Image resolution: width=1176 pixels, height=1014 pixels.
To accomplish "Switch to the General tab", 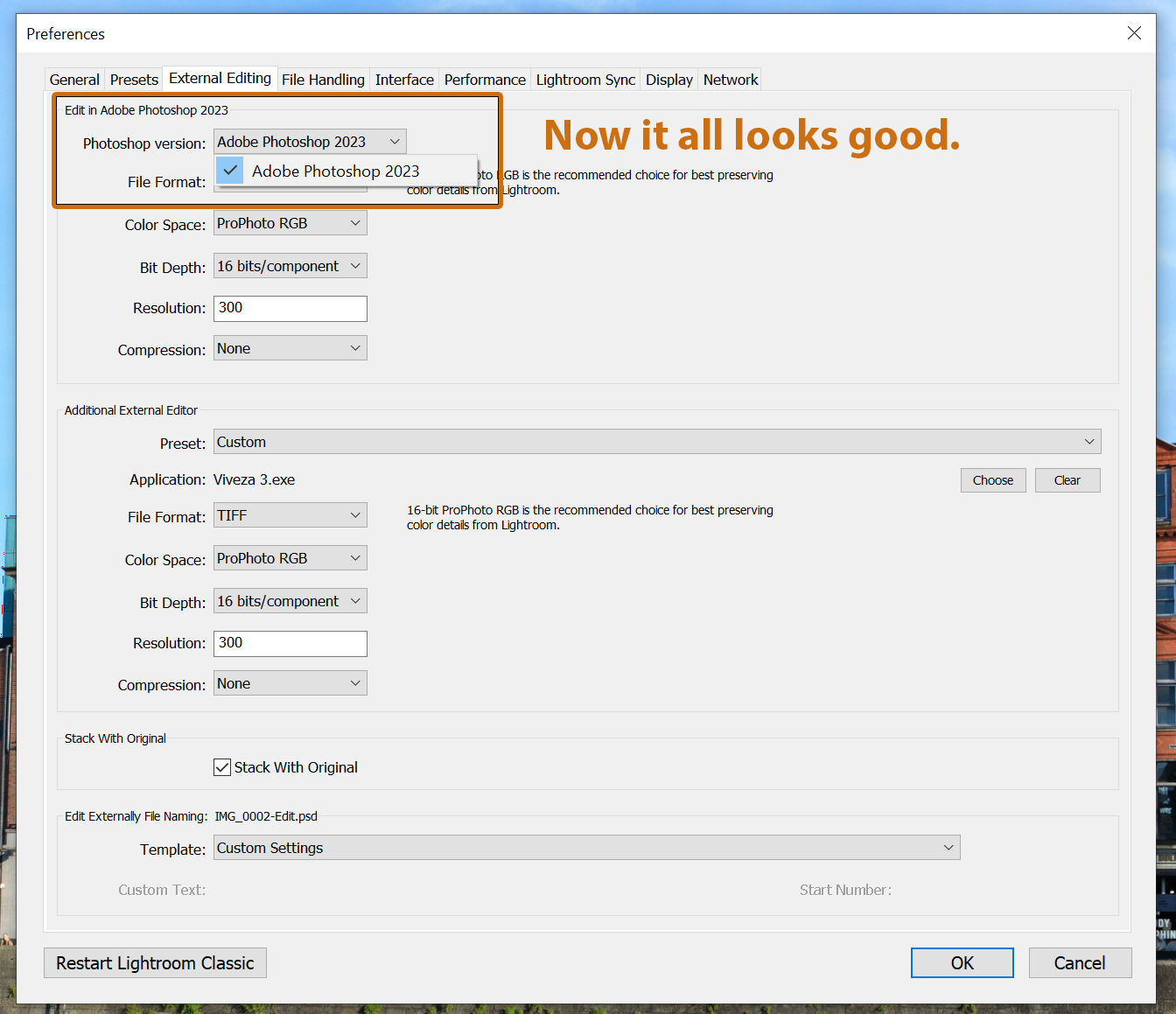I will 74,80.
